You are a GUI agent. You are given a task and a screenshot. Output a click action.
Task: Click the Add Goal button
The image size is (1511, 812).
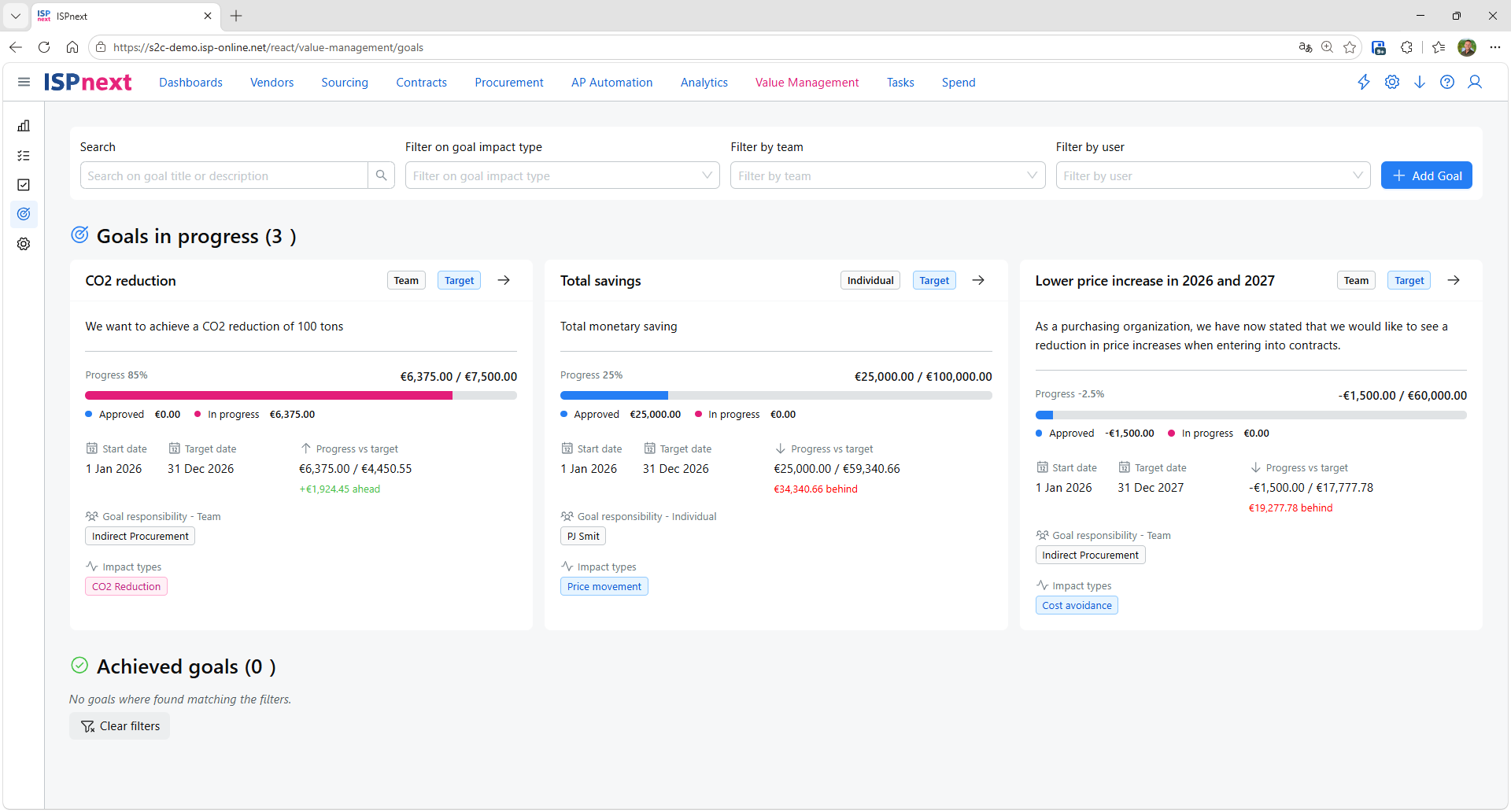point(1426,175)
